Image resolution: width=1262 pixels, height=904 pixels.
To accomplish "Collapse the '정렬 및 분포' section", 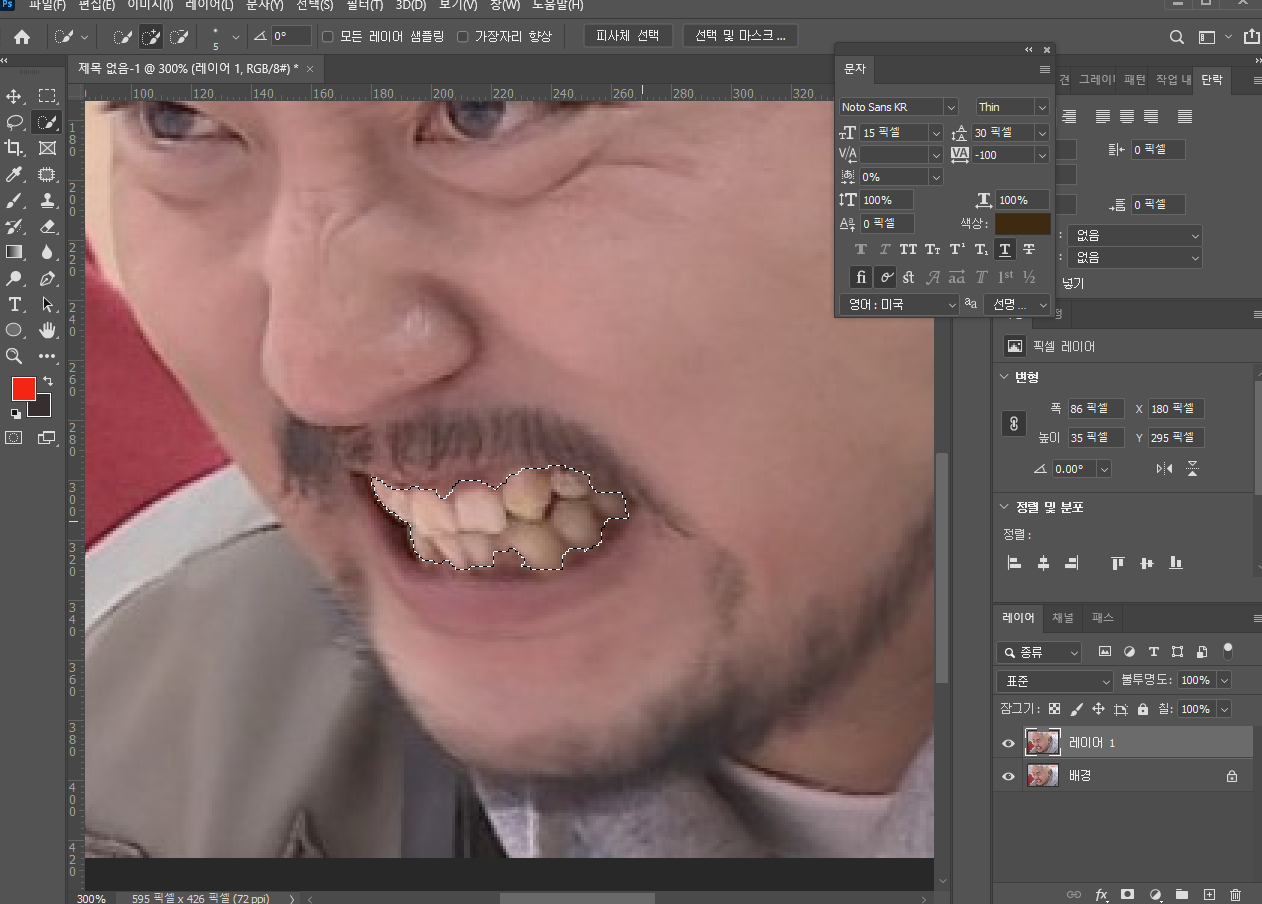I will [x=1006, y=507].
